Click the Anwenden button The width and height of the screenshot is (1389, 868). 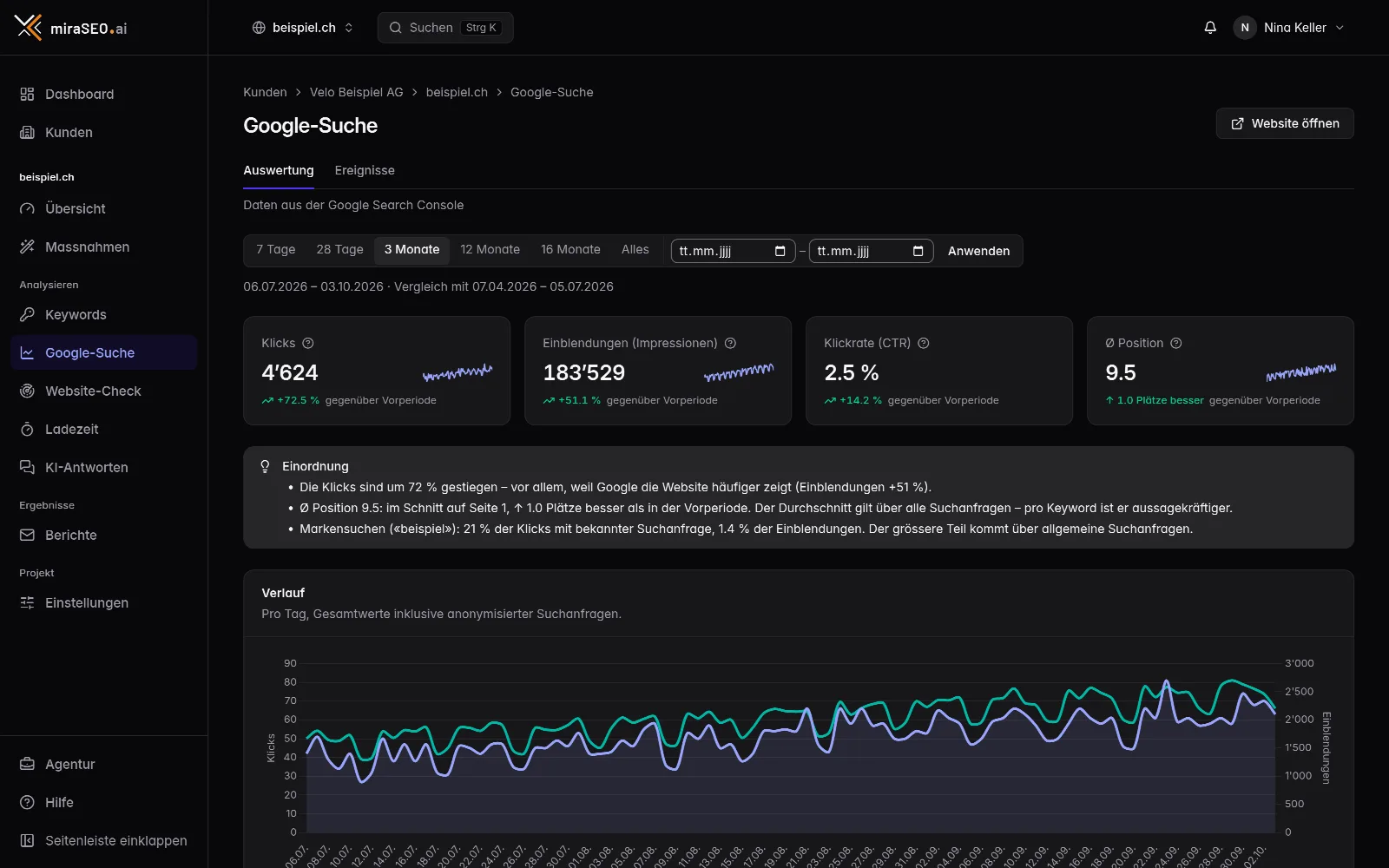click(978, 251)
